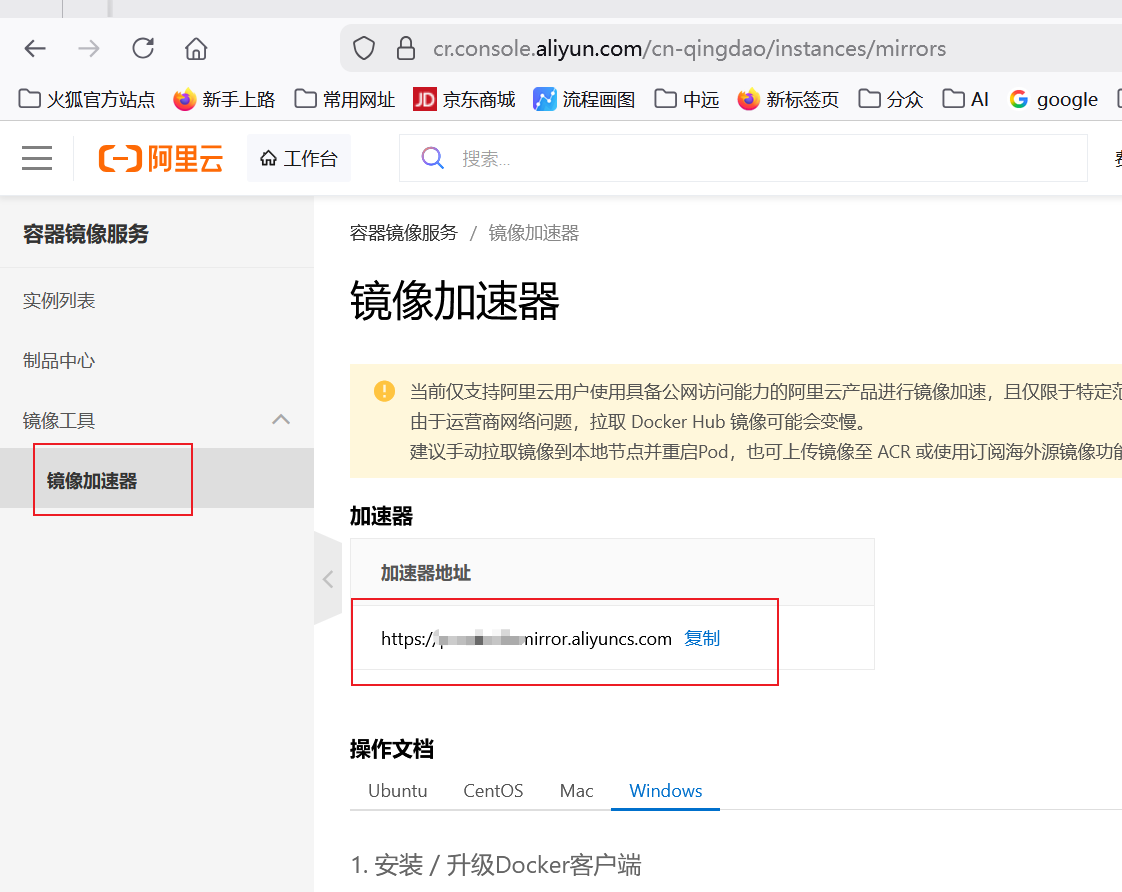Open the 新手上路 bookmark
The image size is (1122, 892).
point(224,99)
